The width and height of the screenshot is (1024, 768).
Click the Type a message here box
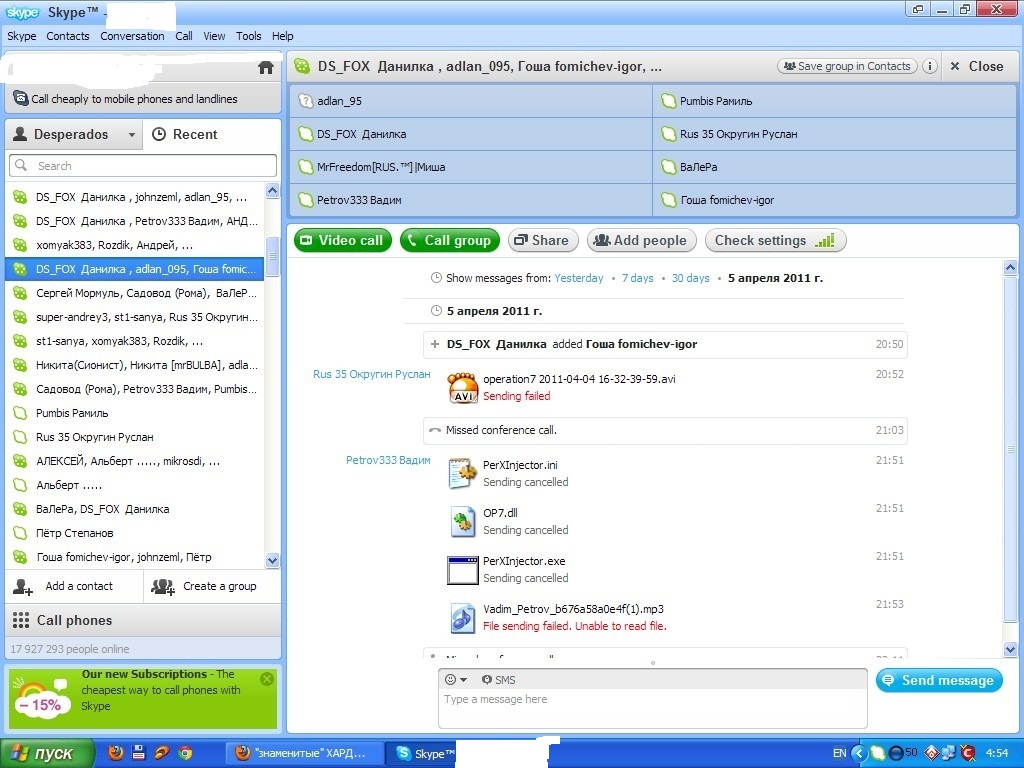652,709
